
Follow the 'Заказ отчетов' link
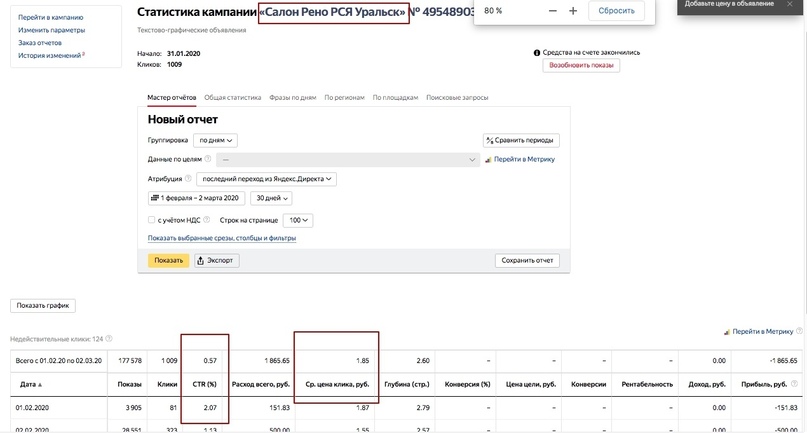(40, 43)
